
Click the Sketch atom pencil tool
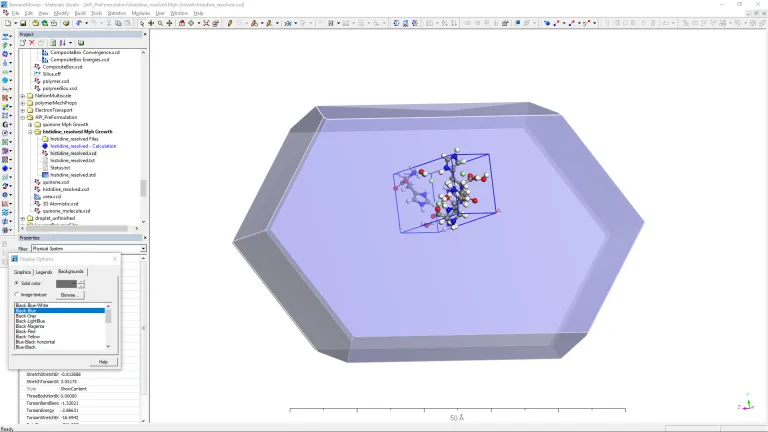click(230, 22)
